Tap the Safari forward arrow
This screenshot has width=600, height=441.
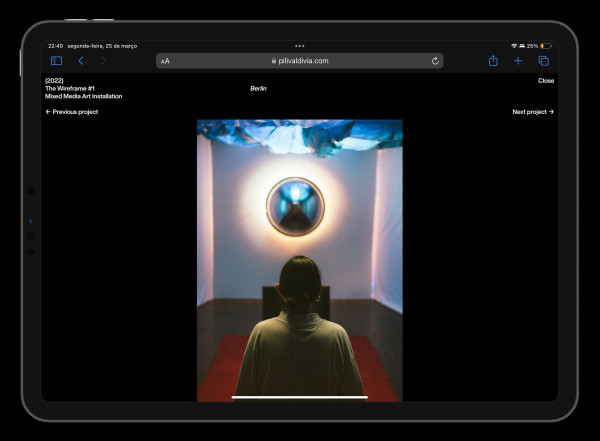point(103,61)
